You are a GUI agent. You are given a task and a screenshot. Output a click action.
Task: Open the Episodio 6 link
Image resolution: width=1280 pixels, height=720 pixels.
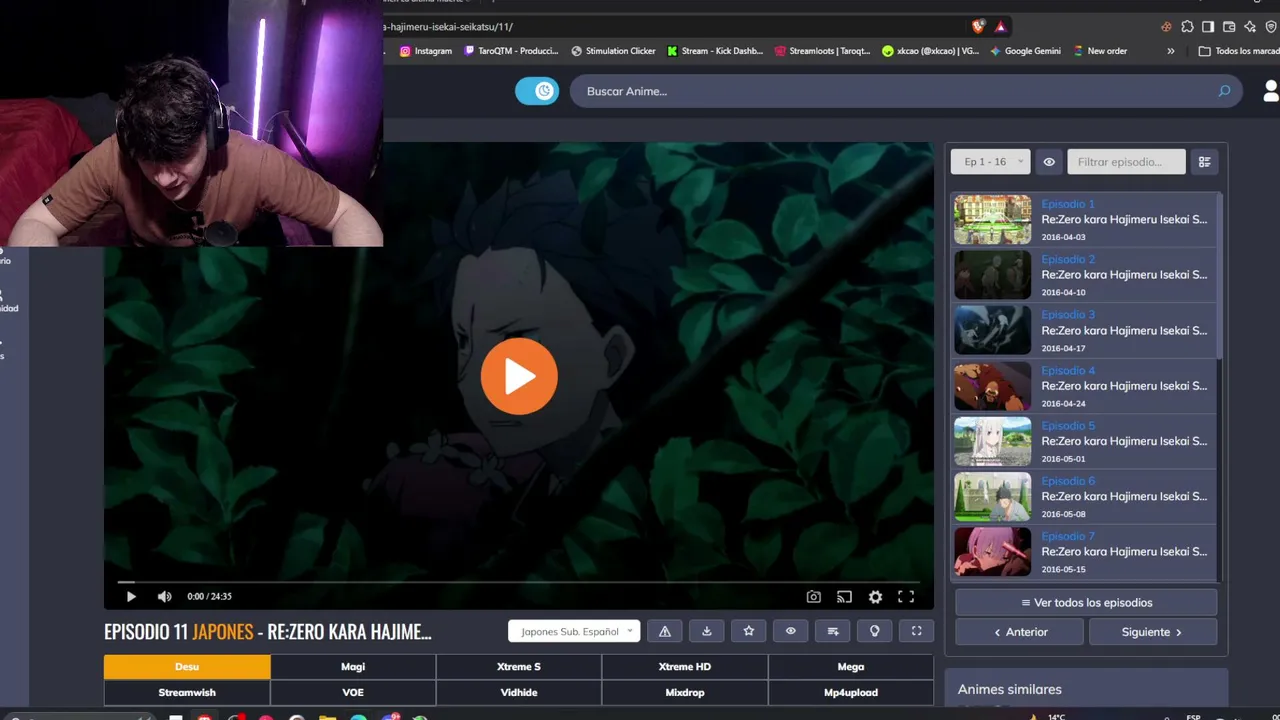1068,481
